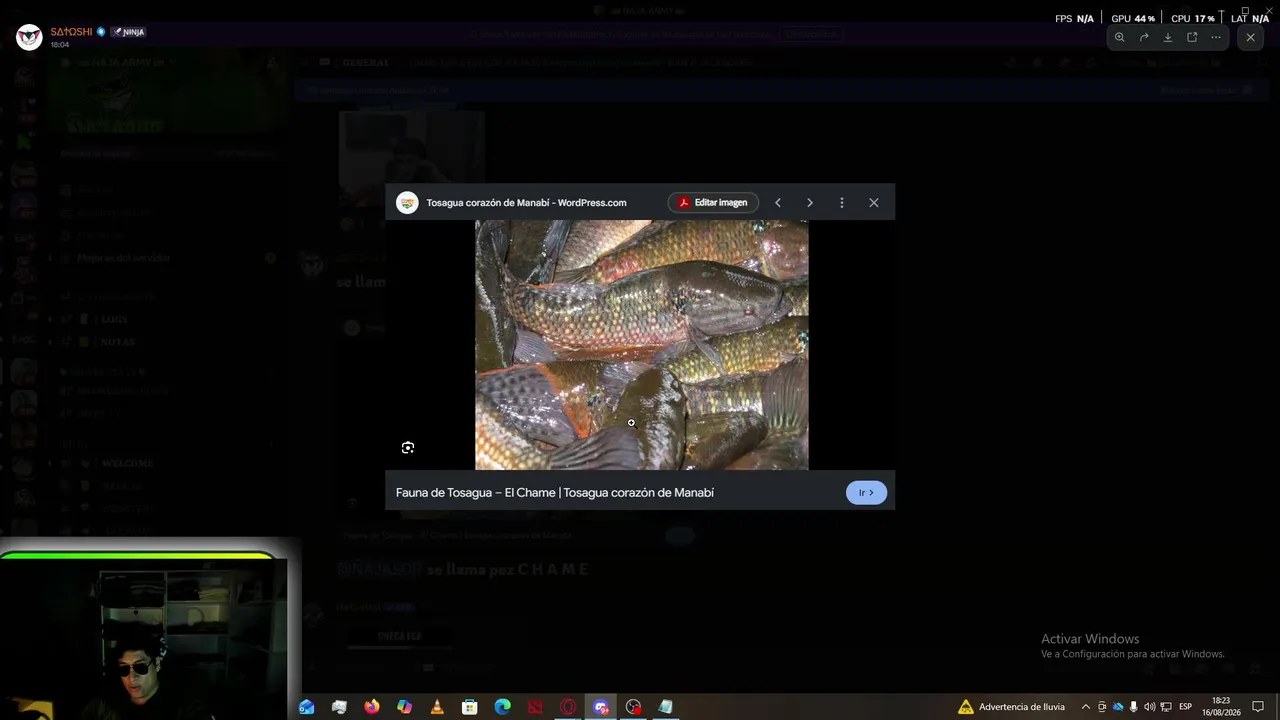
Task: Click the Tosagua site favicon
Action: click(x=407, y=203)
